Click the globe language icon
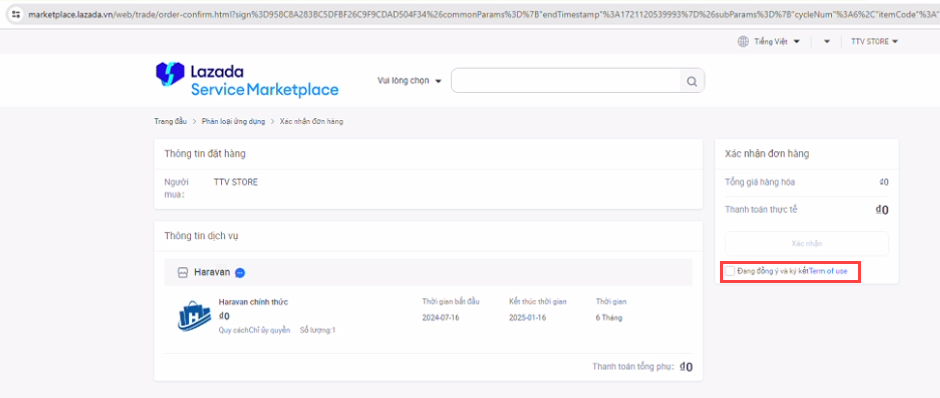Screen dimensions: 940x398 tap(743, 41)
